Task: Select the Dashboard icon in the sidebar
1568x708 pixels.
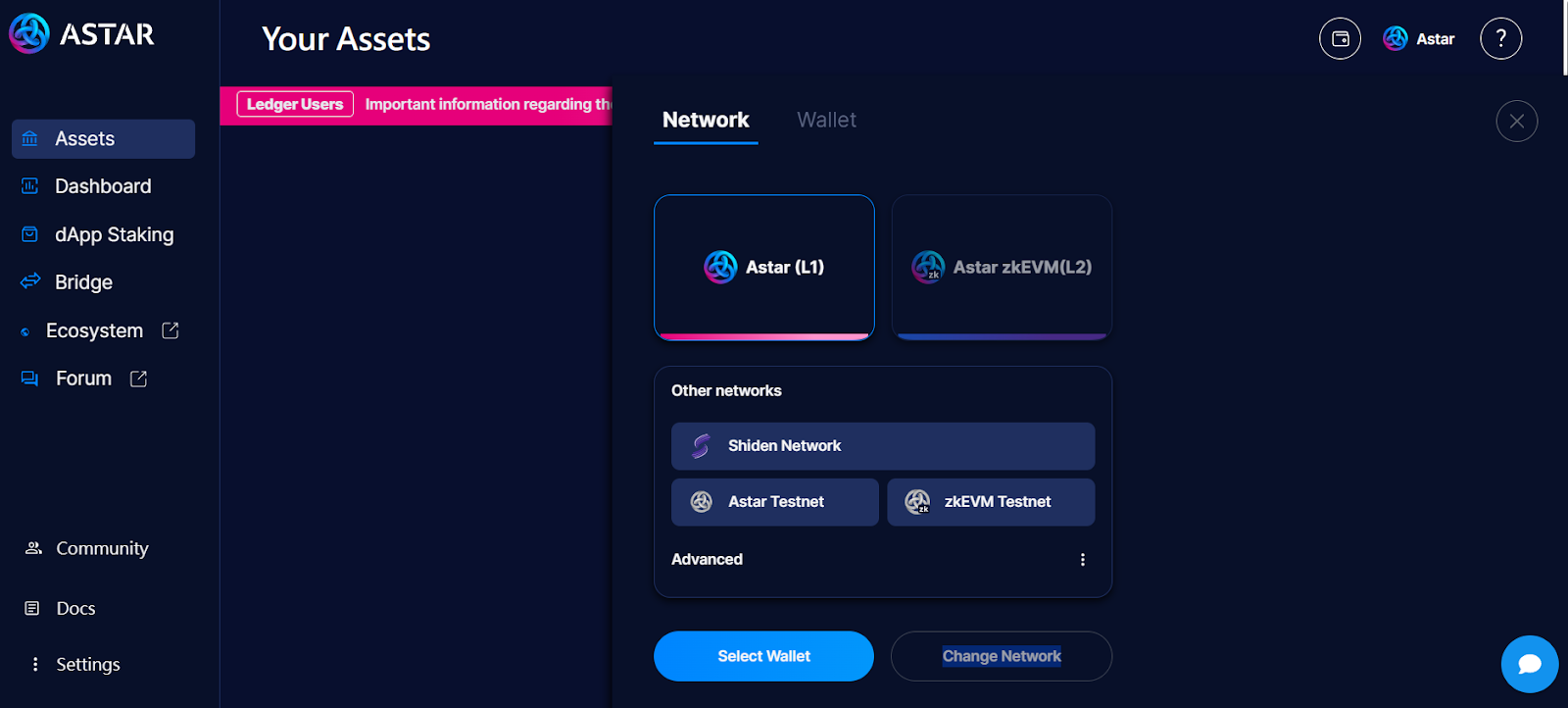Action: click(28, 185)
